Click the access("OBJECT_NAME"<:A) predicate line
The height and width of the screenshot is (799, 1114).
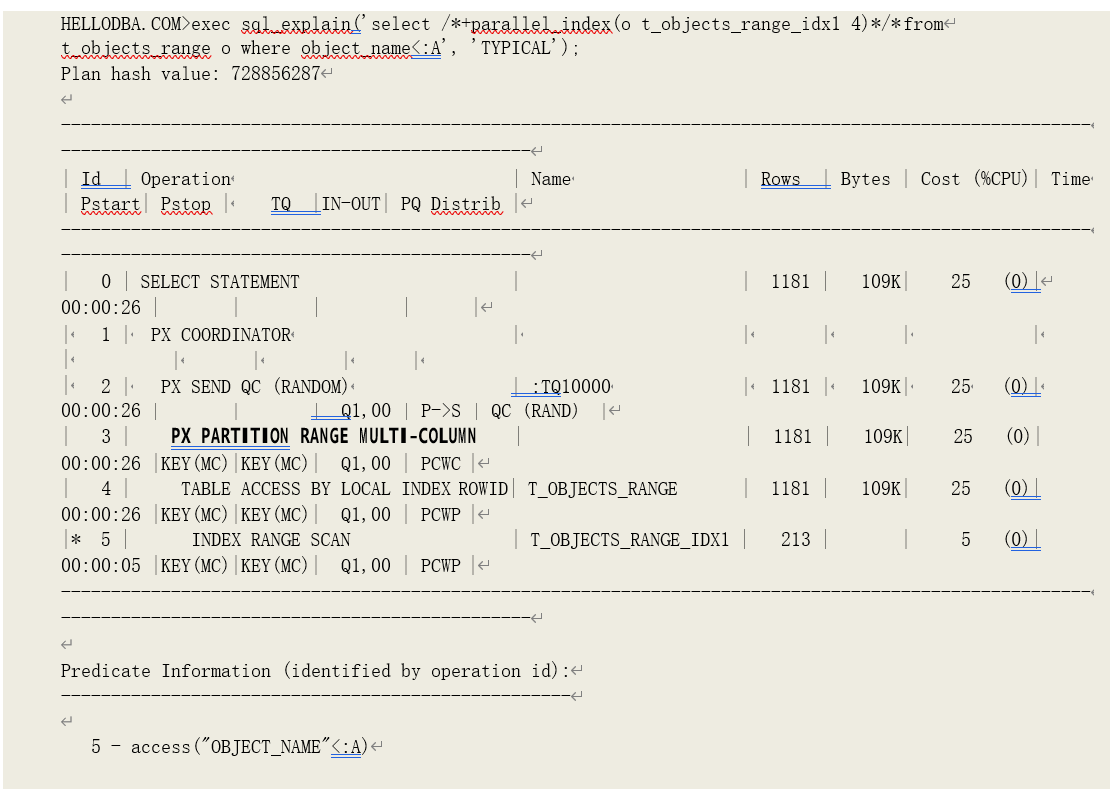tap(237, 746)
